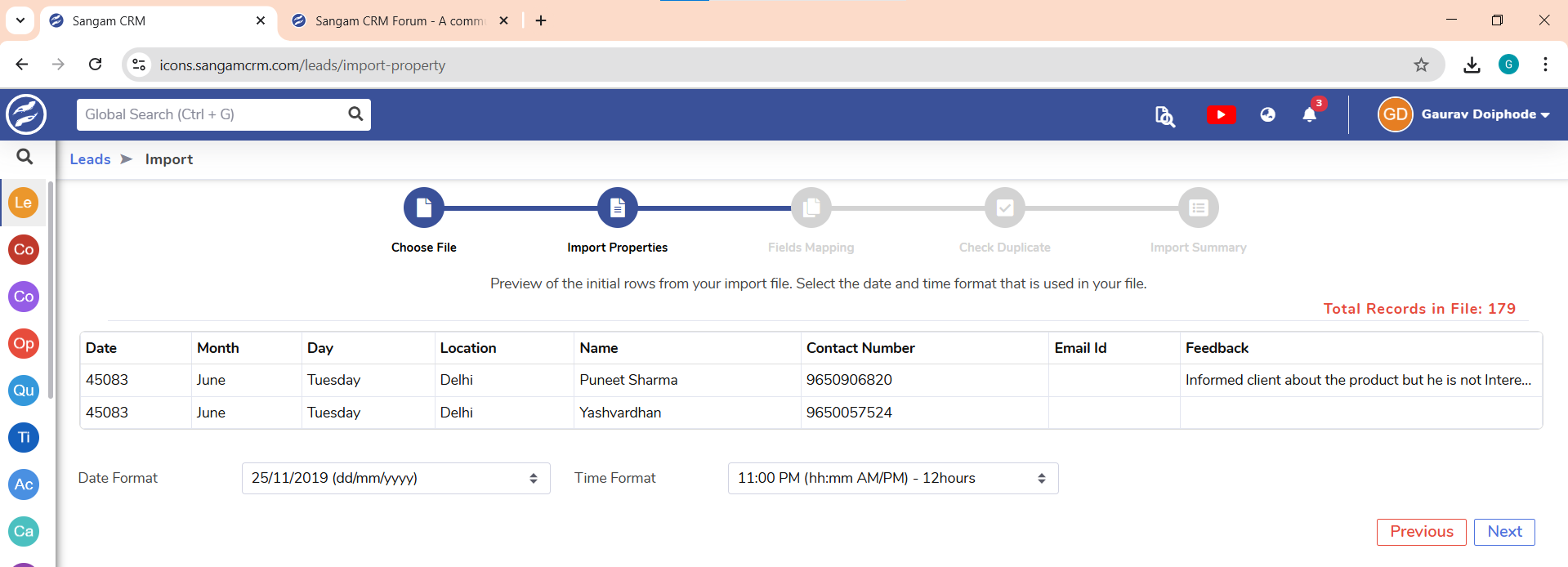The image size is (1568, 567).
Task: Click the document search icon in header
Action: click(x=1164, y=116)
